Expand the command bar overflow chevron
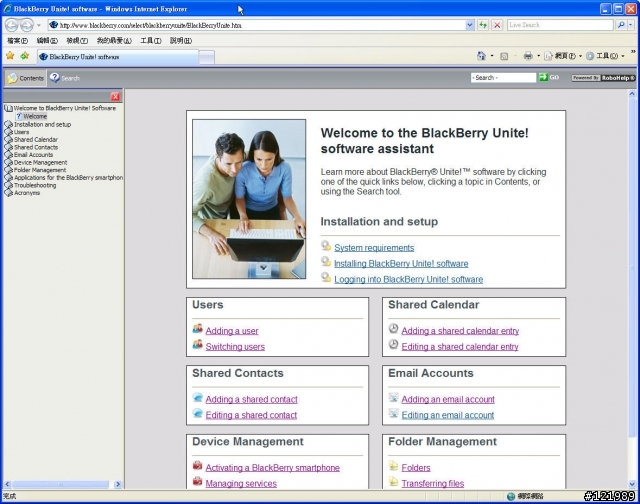This screenshot has width=640, height=504. point(633,52)
